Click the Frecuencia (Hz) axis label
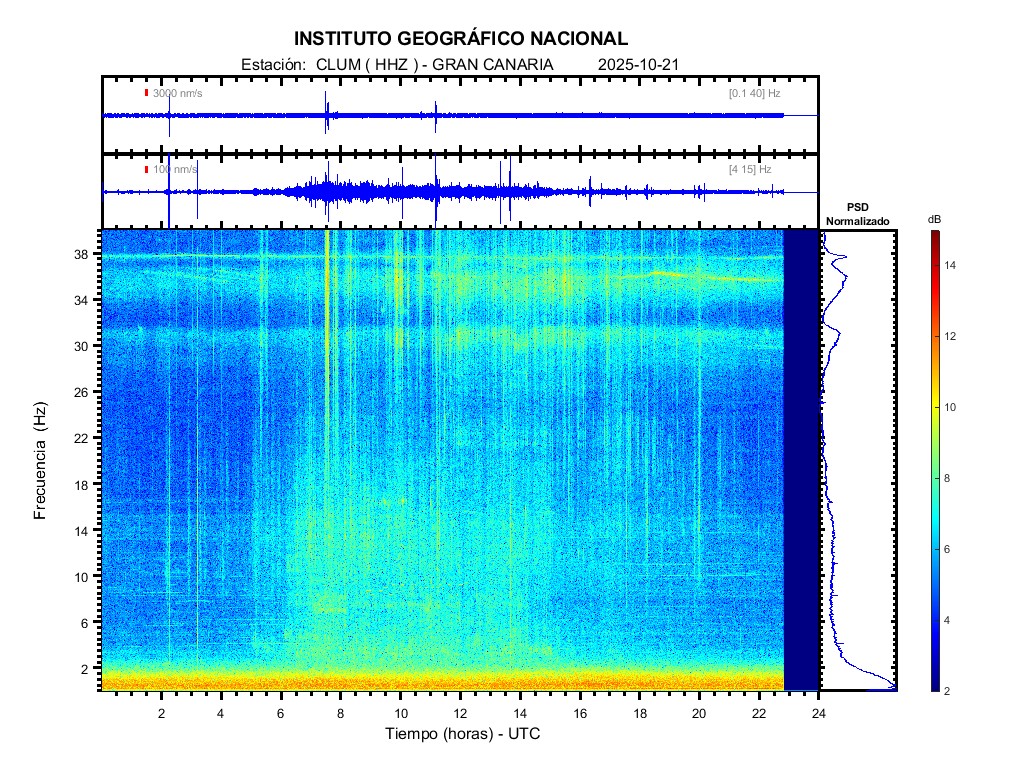The width and height of the screenshot is (1024, 768). click(41, 461)
